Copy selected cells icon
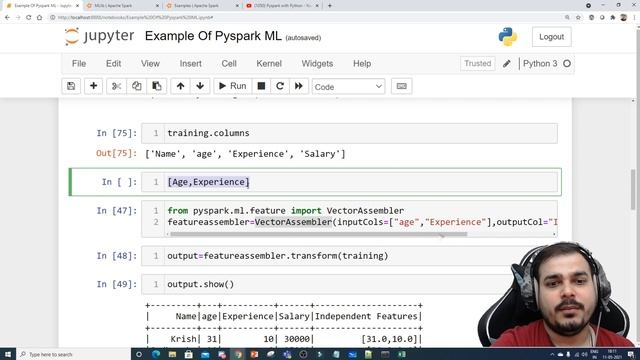640x360 pixels. (x=136, y=86)
